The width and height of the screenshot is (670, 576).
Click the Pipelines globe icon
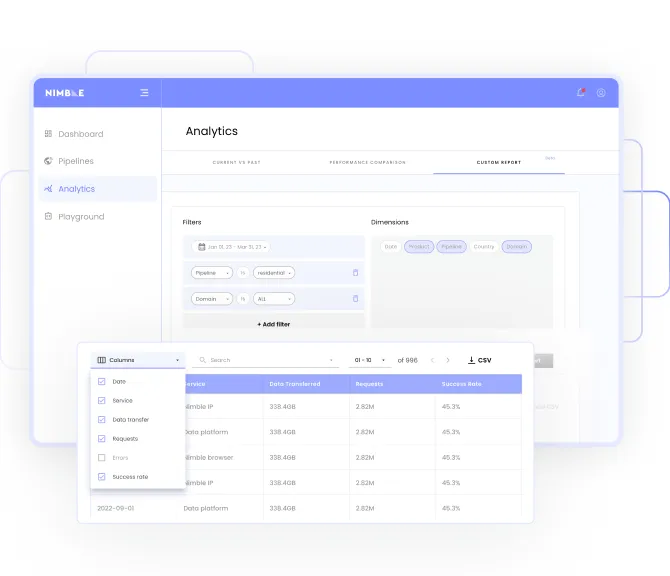tap(48, 161)
